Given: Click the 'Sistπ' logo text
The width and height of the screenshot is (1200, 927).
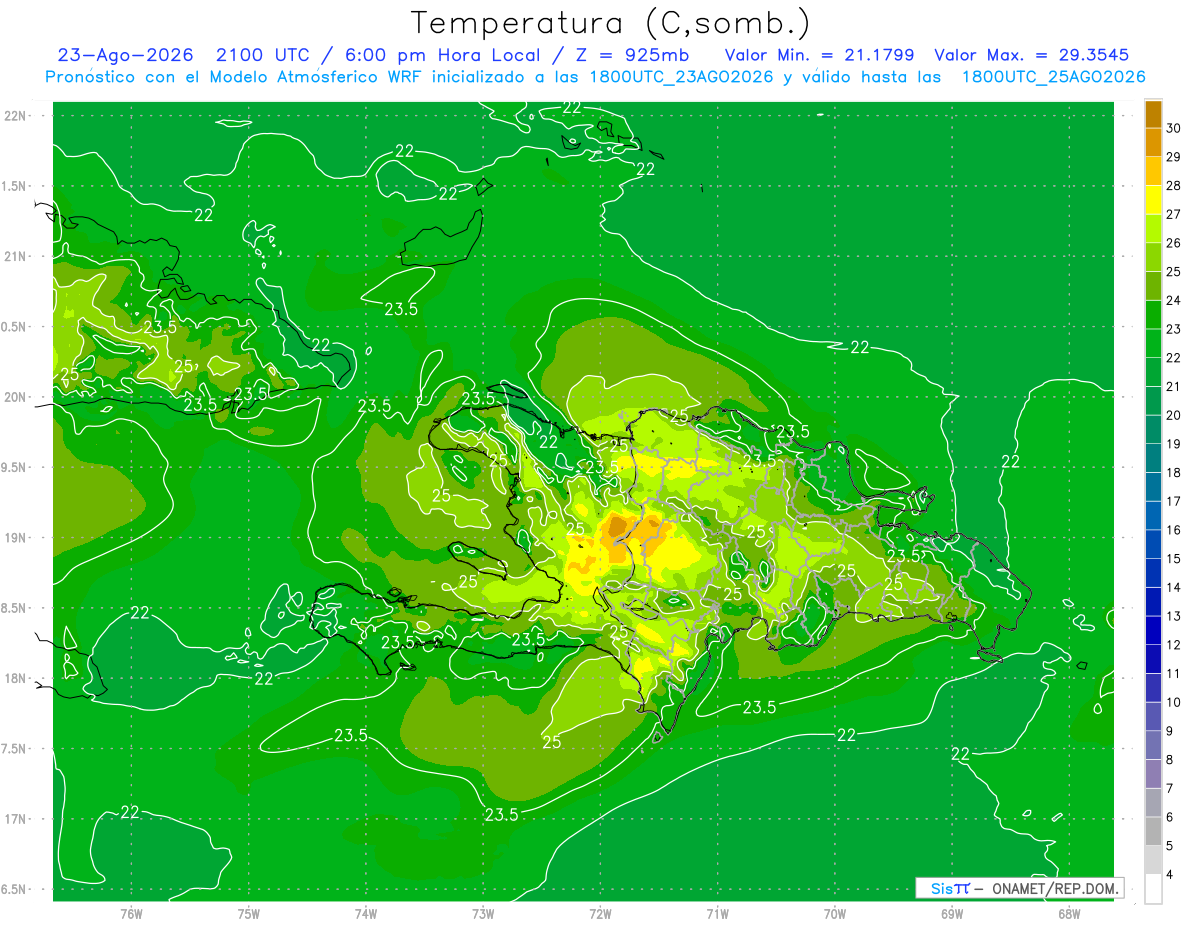Looking at the screenshot, I should click(x=950, y=888).
